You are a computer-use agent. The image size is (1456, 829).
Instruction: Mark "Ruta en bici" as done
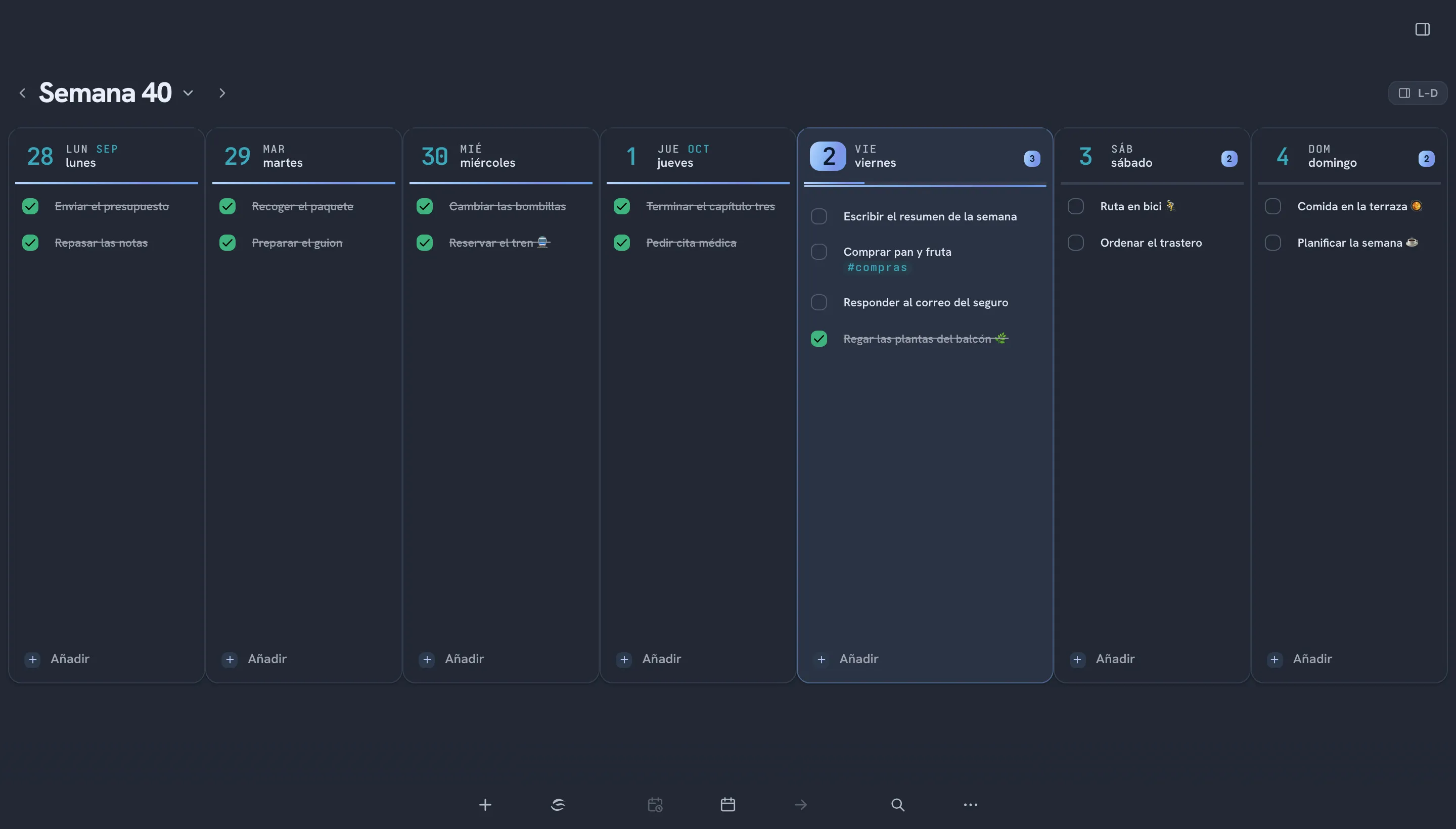tap(1076, 206)
